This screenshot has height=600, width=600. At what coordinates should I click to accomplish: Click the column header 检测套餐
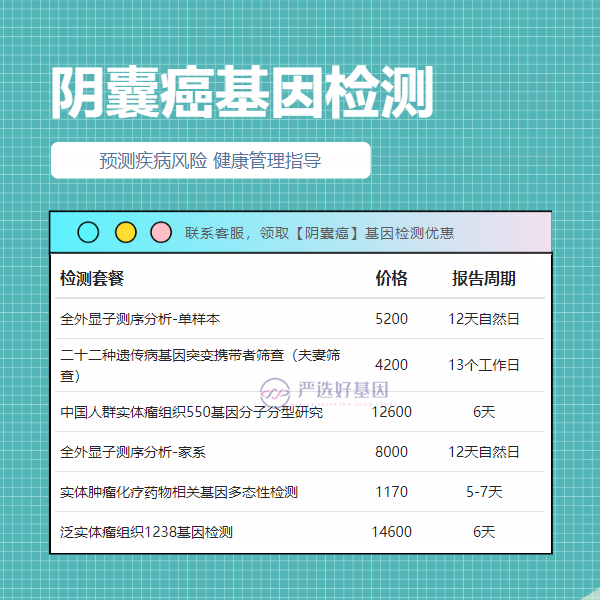[92, 278]
